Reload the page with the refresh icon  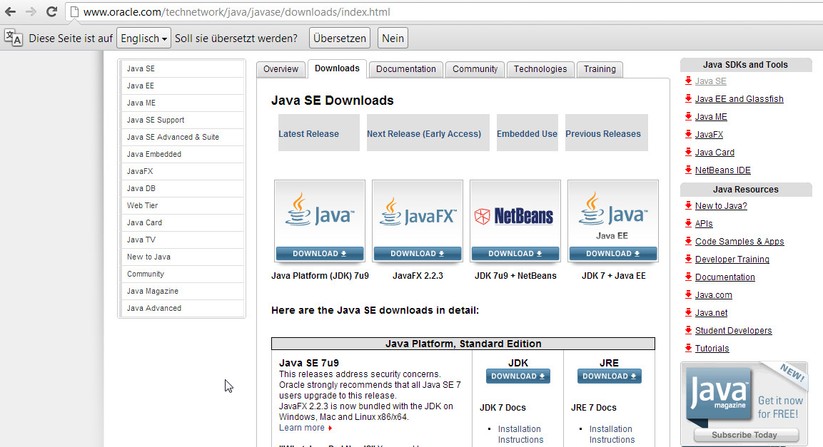coord(51,12)
